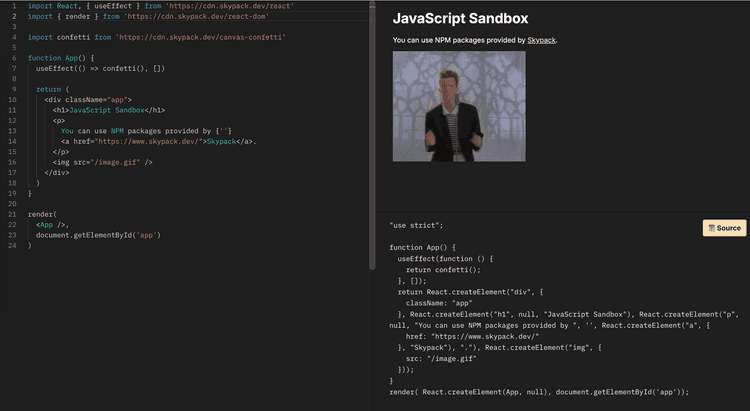
Task: Click the anchor href skypack.dev code line
Action: pos(158,141)
